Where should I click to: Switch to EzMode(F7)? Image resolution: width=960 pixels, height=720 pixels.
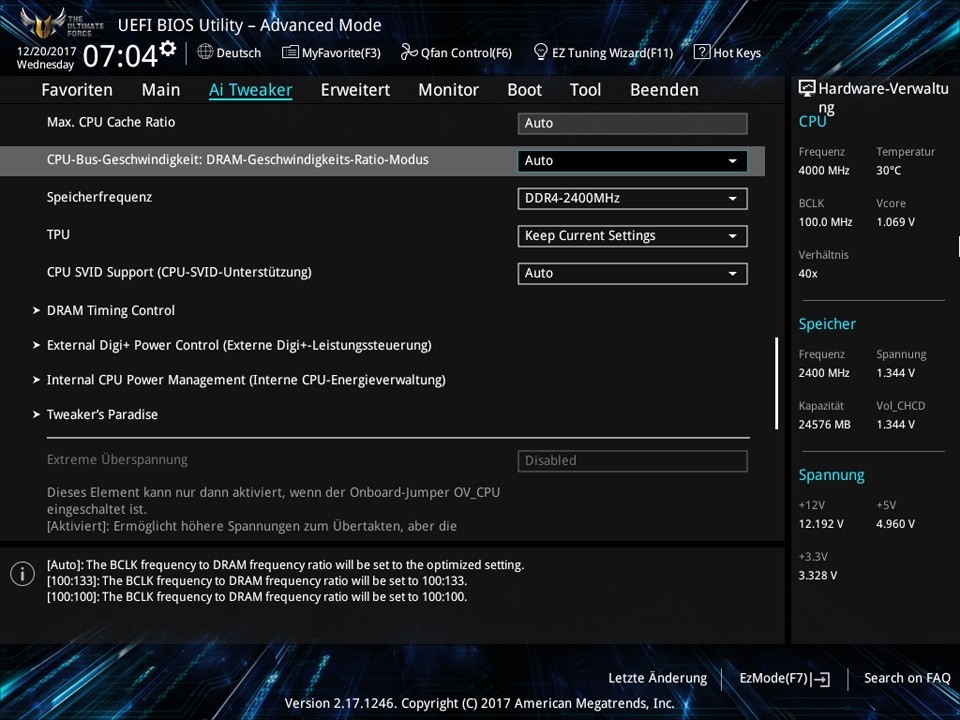click(x=785, y=678)
